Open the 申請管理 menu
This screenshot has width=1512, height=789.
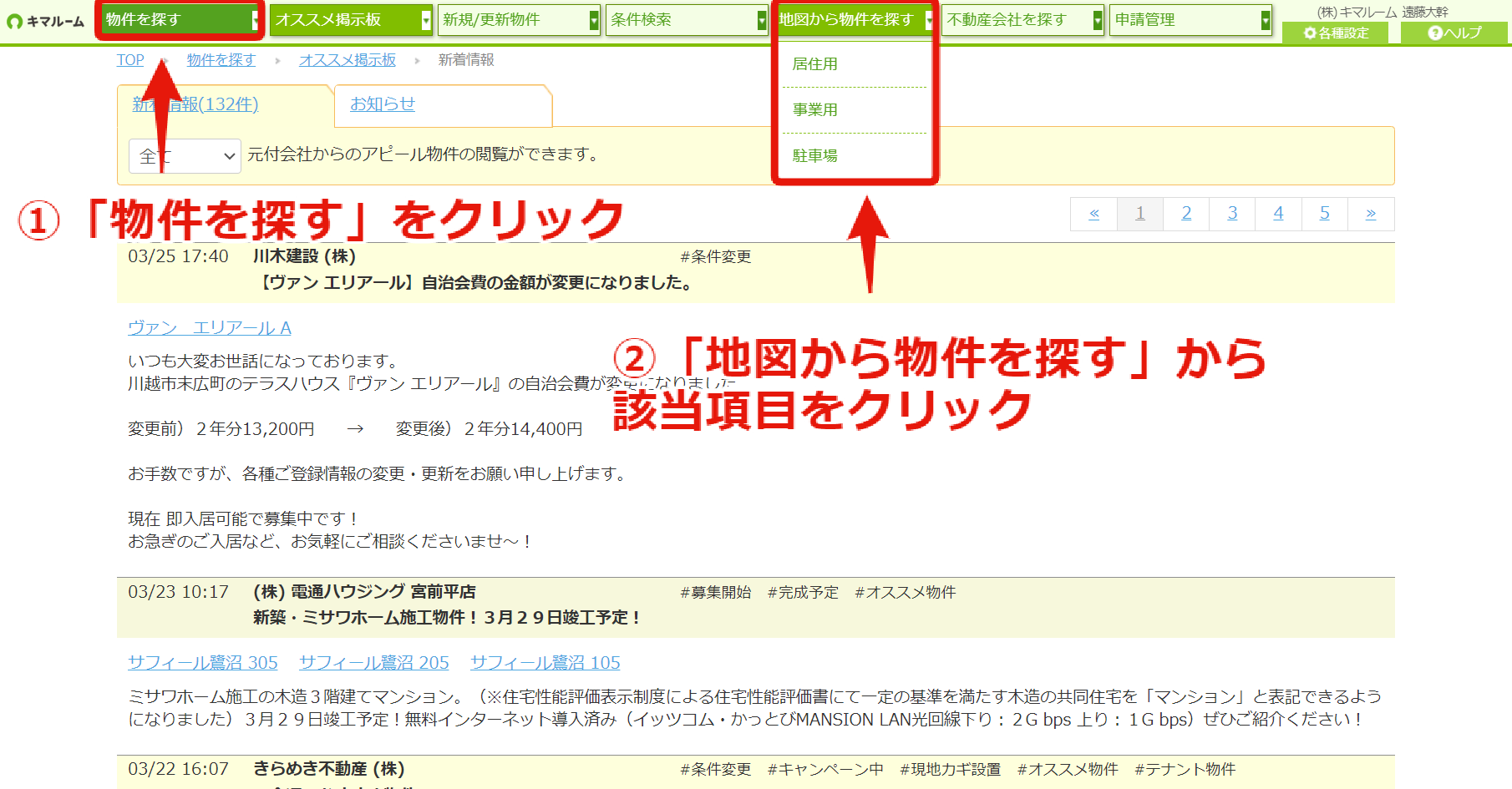point(1191,19)
